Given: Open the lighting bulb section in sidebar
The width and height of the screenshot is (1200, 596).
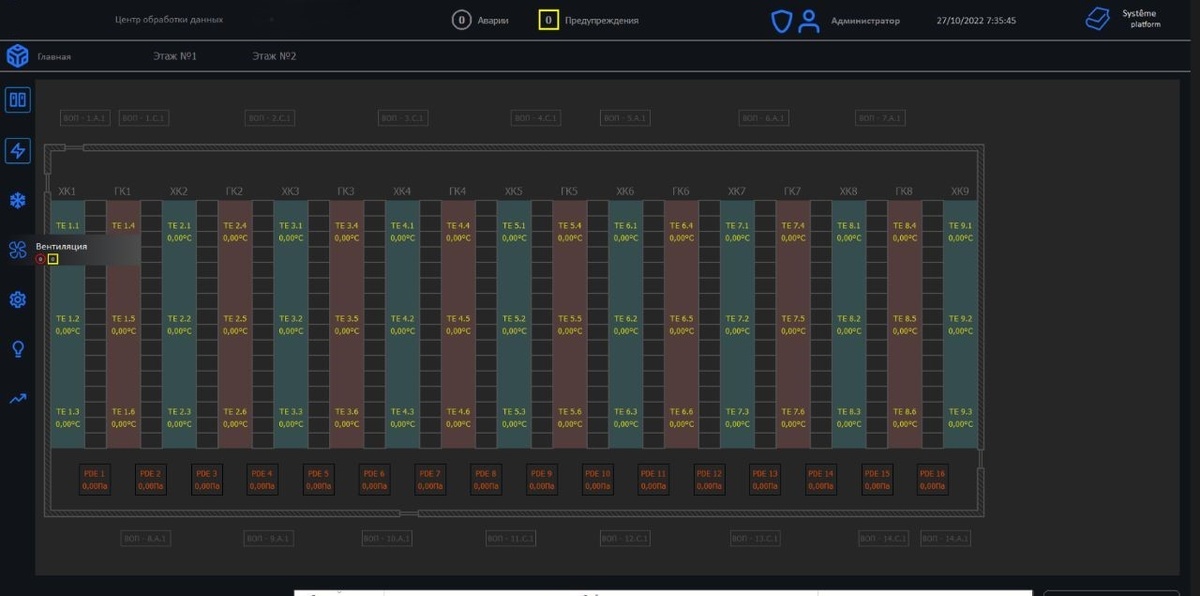Looking at the screenshot, I should pos(17,348).
